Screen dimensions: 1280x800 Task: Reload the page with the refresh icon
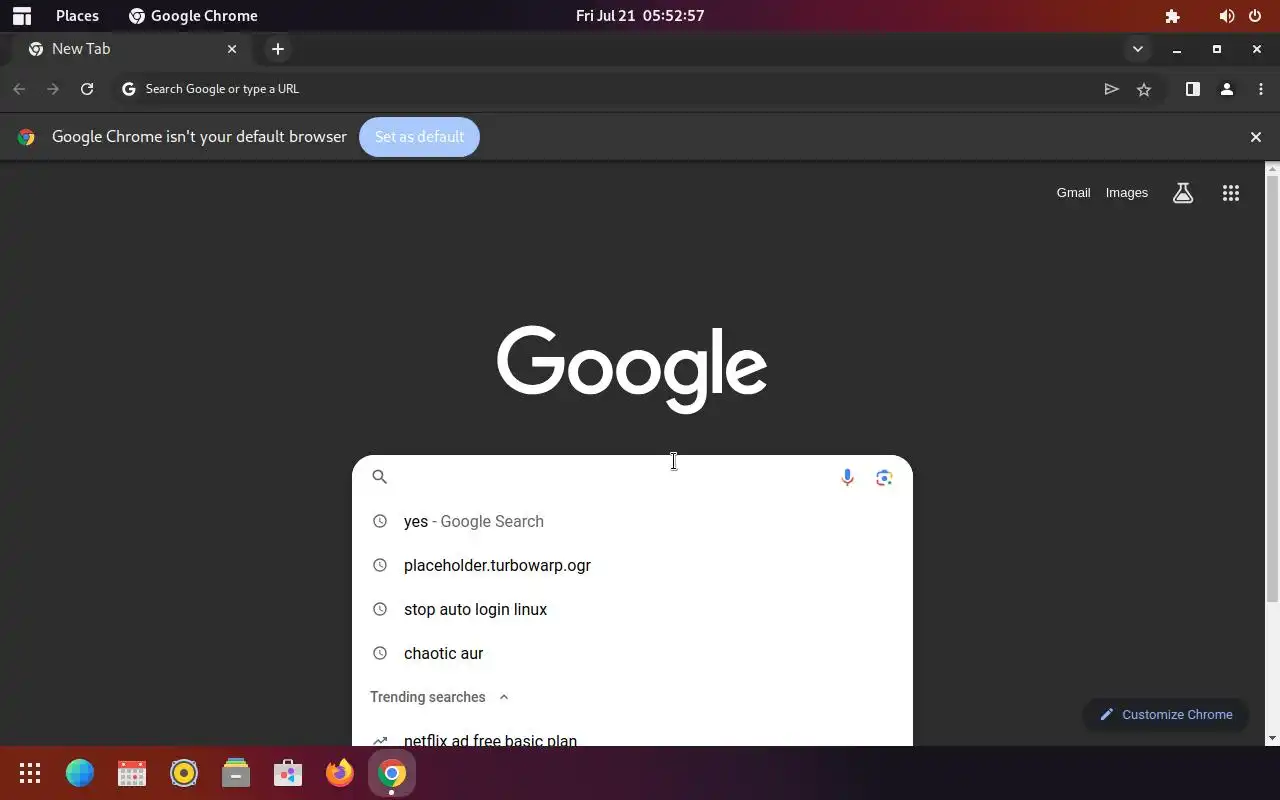pos(87,89)
